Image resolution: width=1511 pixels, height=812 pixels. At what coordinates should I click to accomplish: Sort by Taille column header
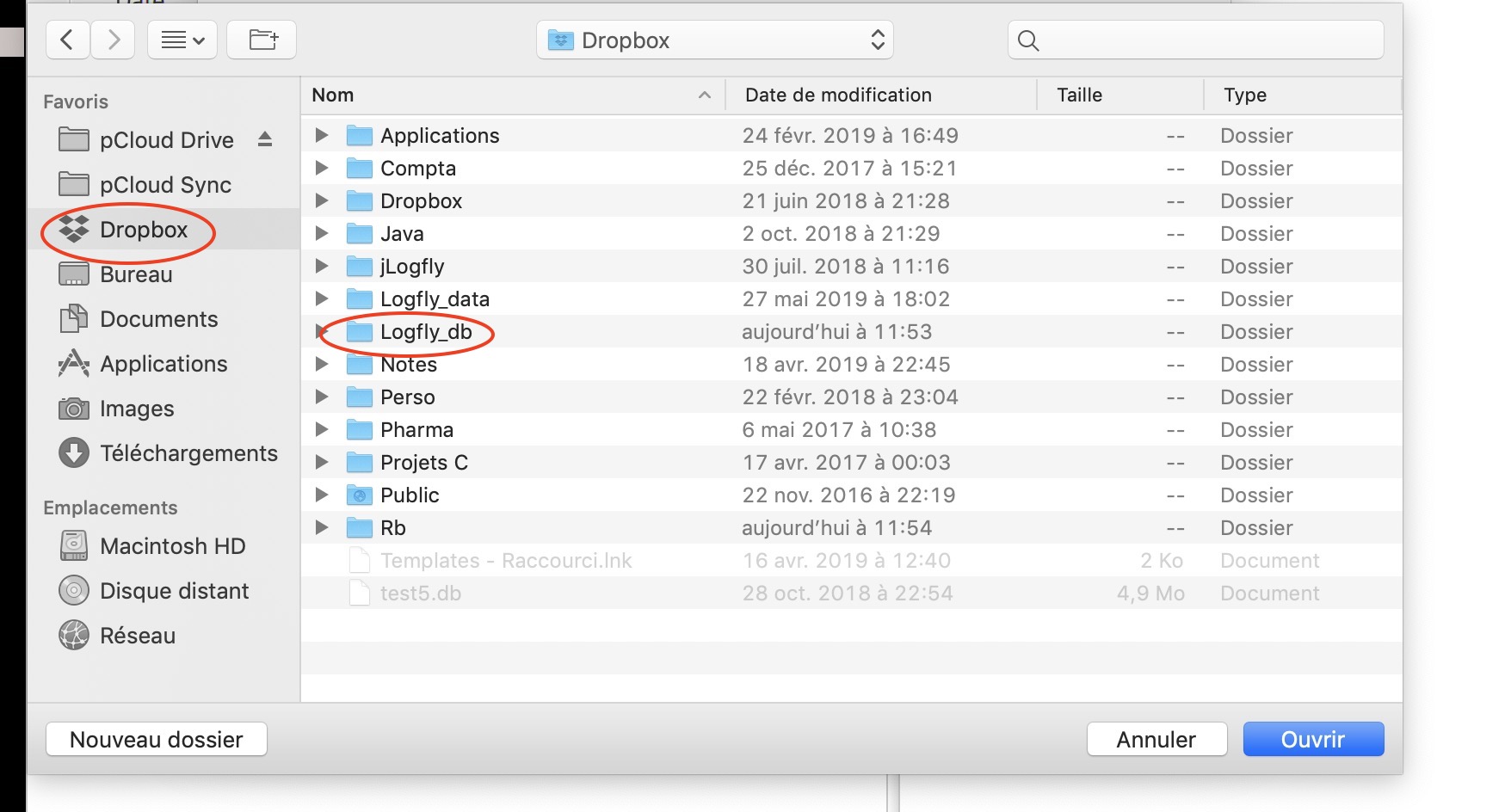click(x=1120, y=95)
